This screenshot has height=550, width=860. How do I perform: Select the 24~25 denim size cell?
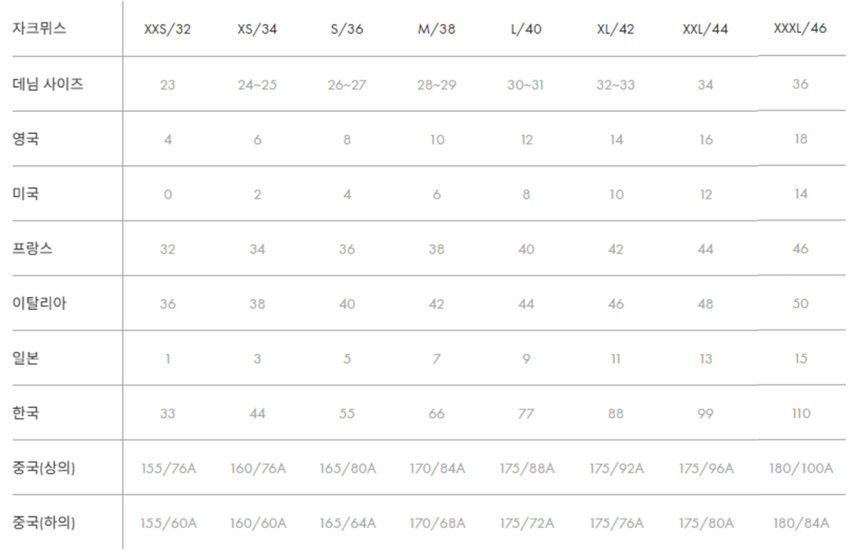click(x=257, y=85)
